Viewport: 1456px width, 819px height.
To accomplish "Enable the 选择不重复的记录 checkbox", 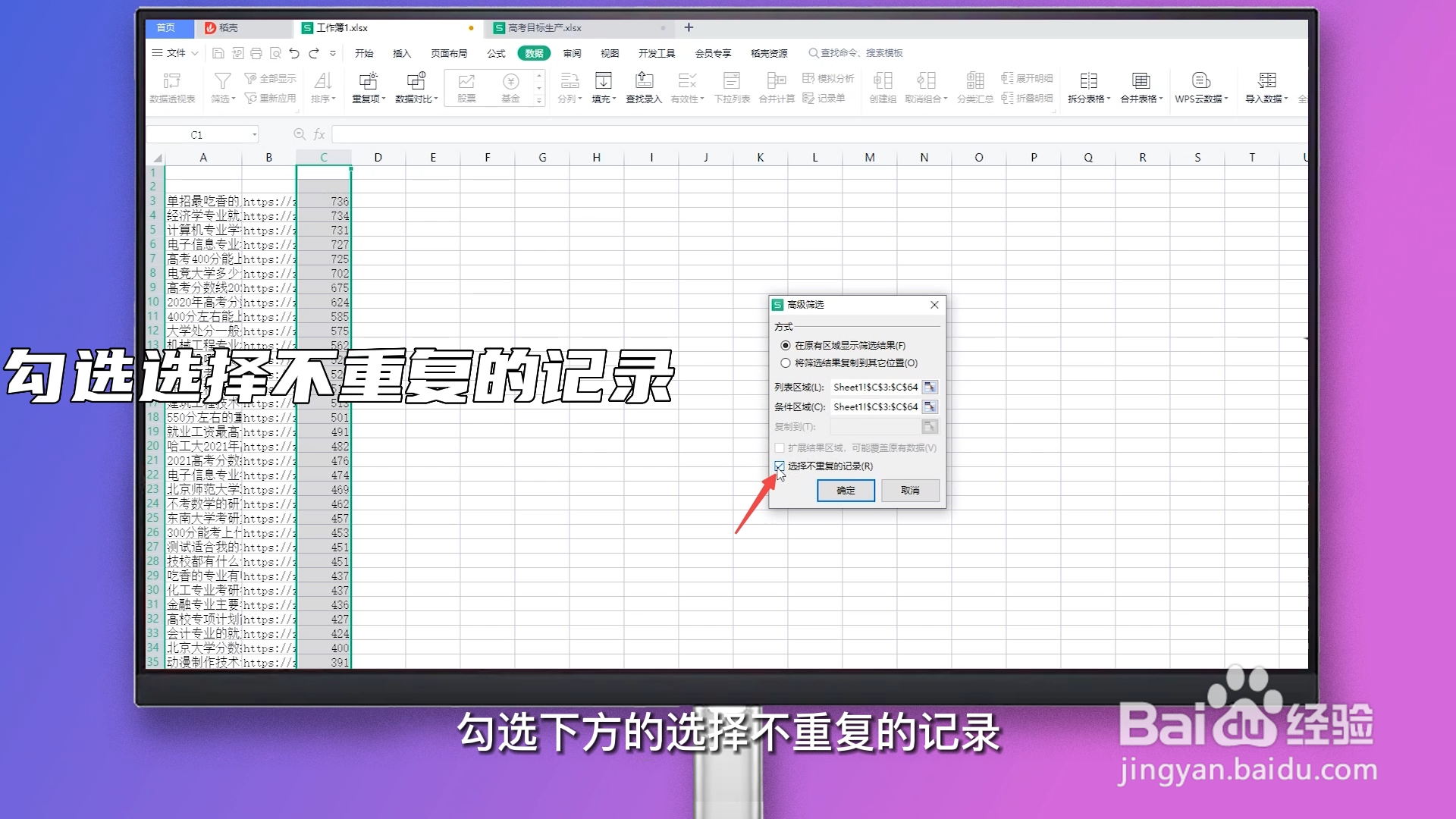I will click(x=780, y=466).
